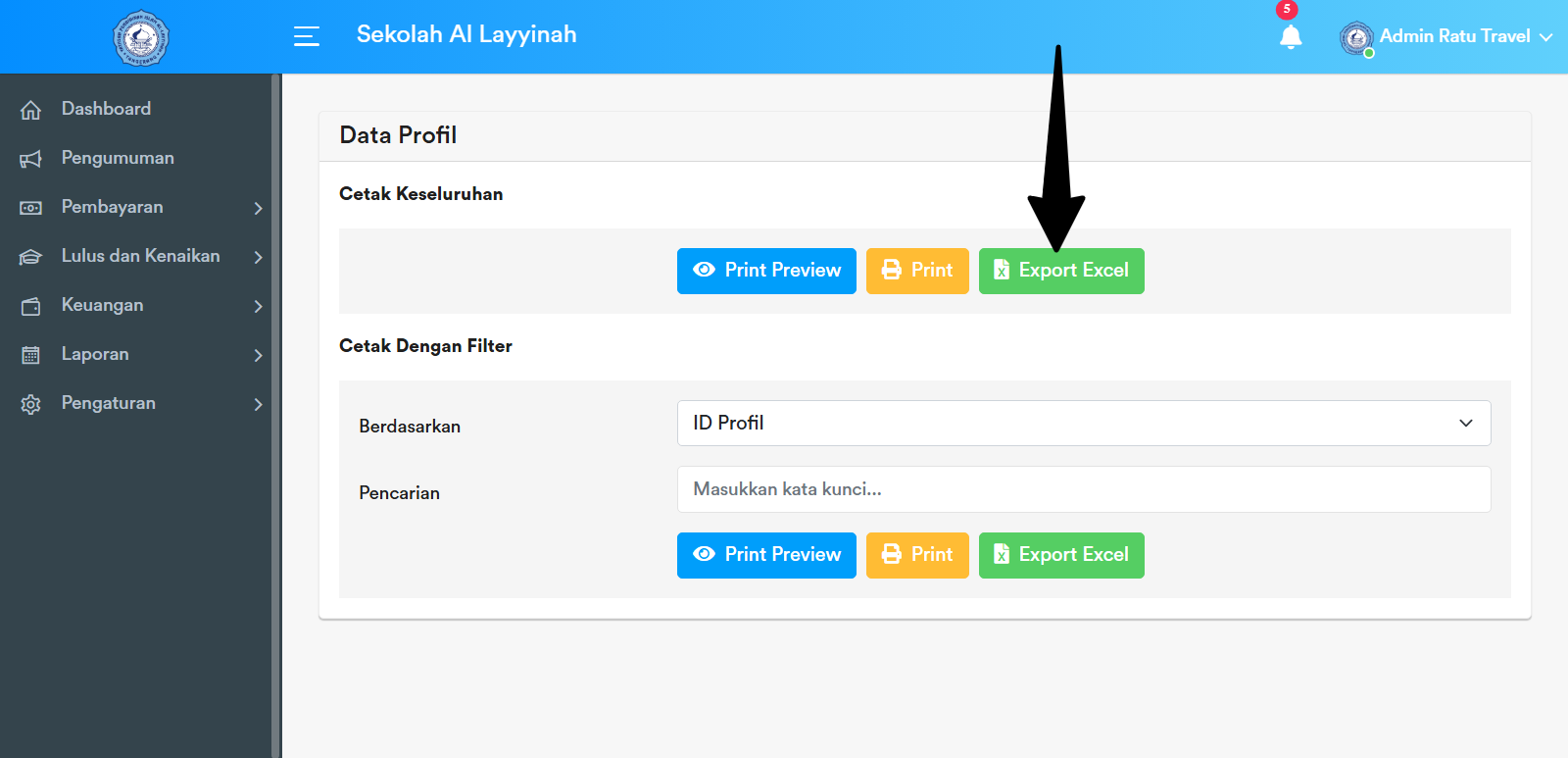Click the admin profile avatar
This screenshot has width=1568, height=758.
coord(1356,38)
